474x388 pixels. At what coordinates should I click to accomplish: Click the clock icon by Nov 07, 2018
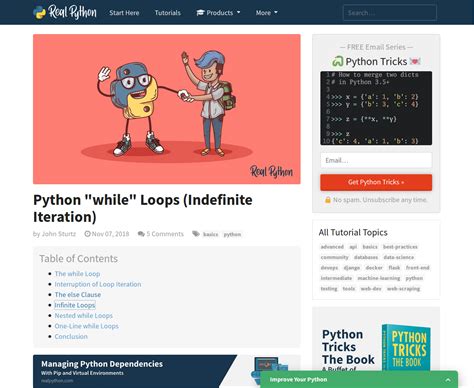click(87, 234)
